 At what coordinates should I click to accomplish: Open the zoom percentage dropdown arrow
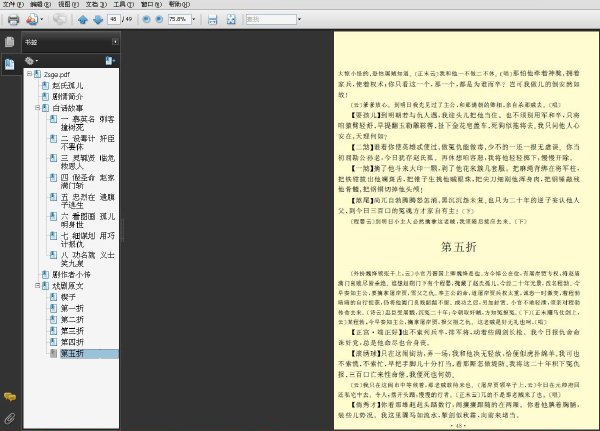[x=194, y=19]
